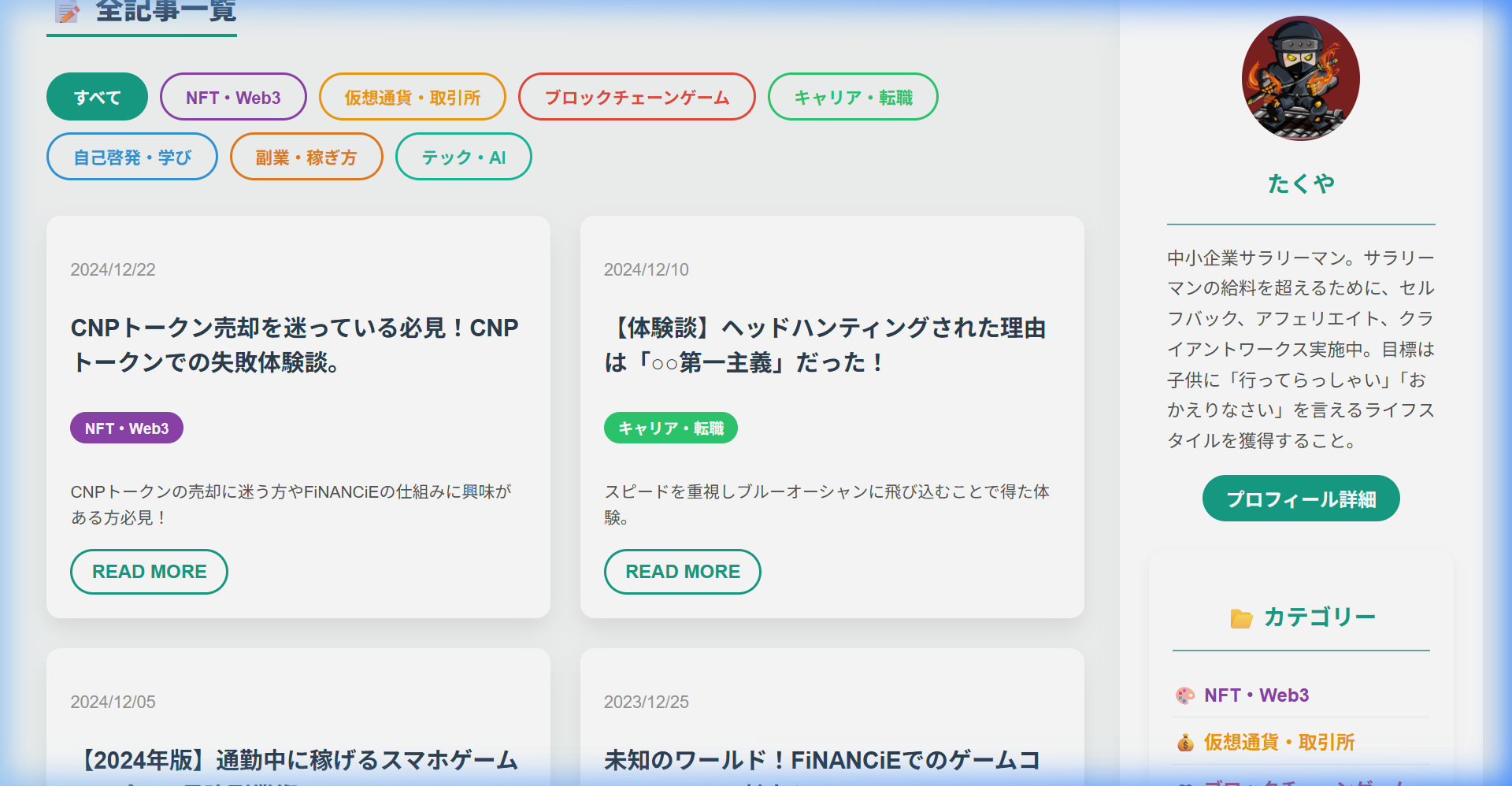Image resolution: width=1512 pixels, height=786 pixels.
Task: Filter by 仮想通貨・取引所 category
Action: [x=412, y=97]
